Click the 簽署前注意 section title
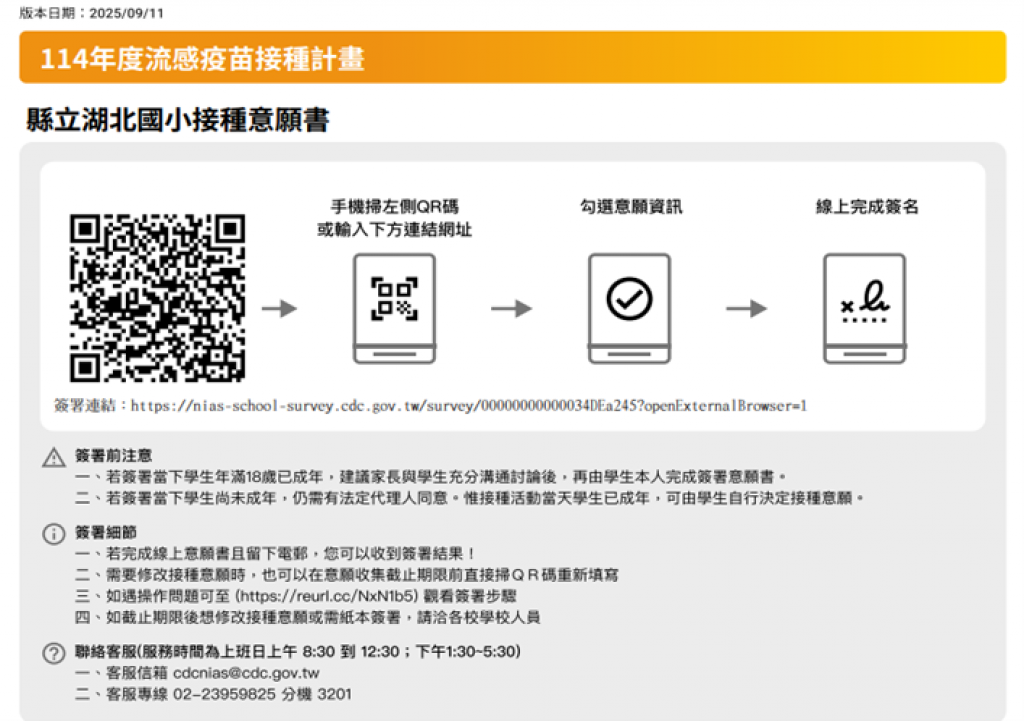The width and height of the screenshot is (1024, 721). click(x=114, y=455)
